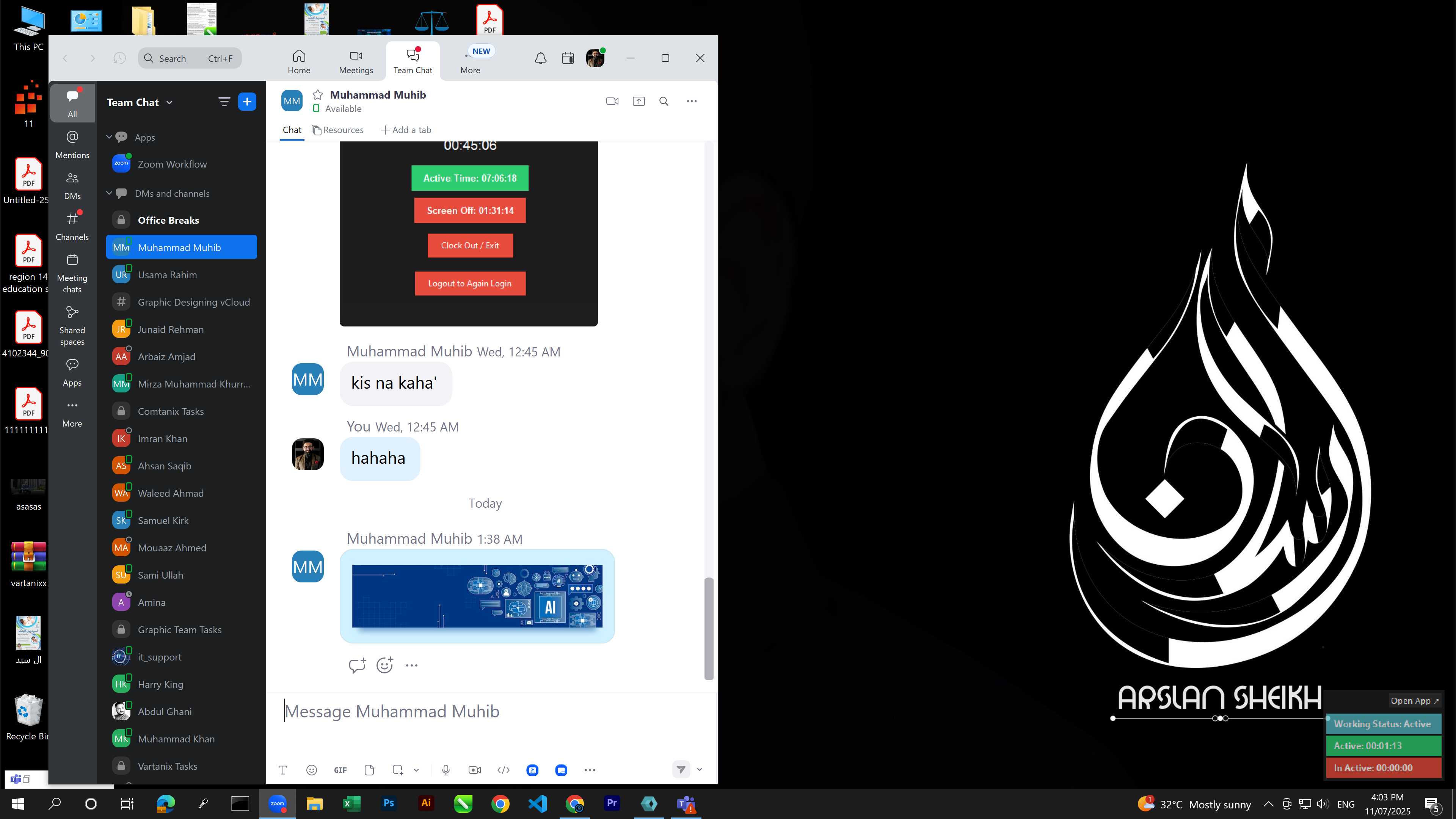The image size is (1456, 819).
Task: Open chat with Usama Rahim
Action: click(182, 275)
